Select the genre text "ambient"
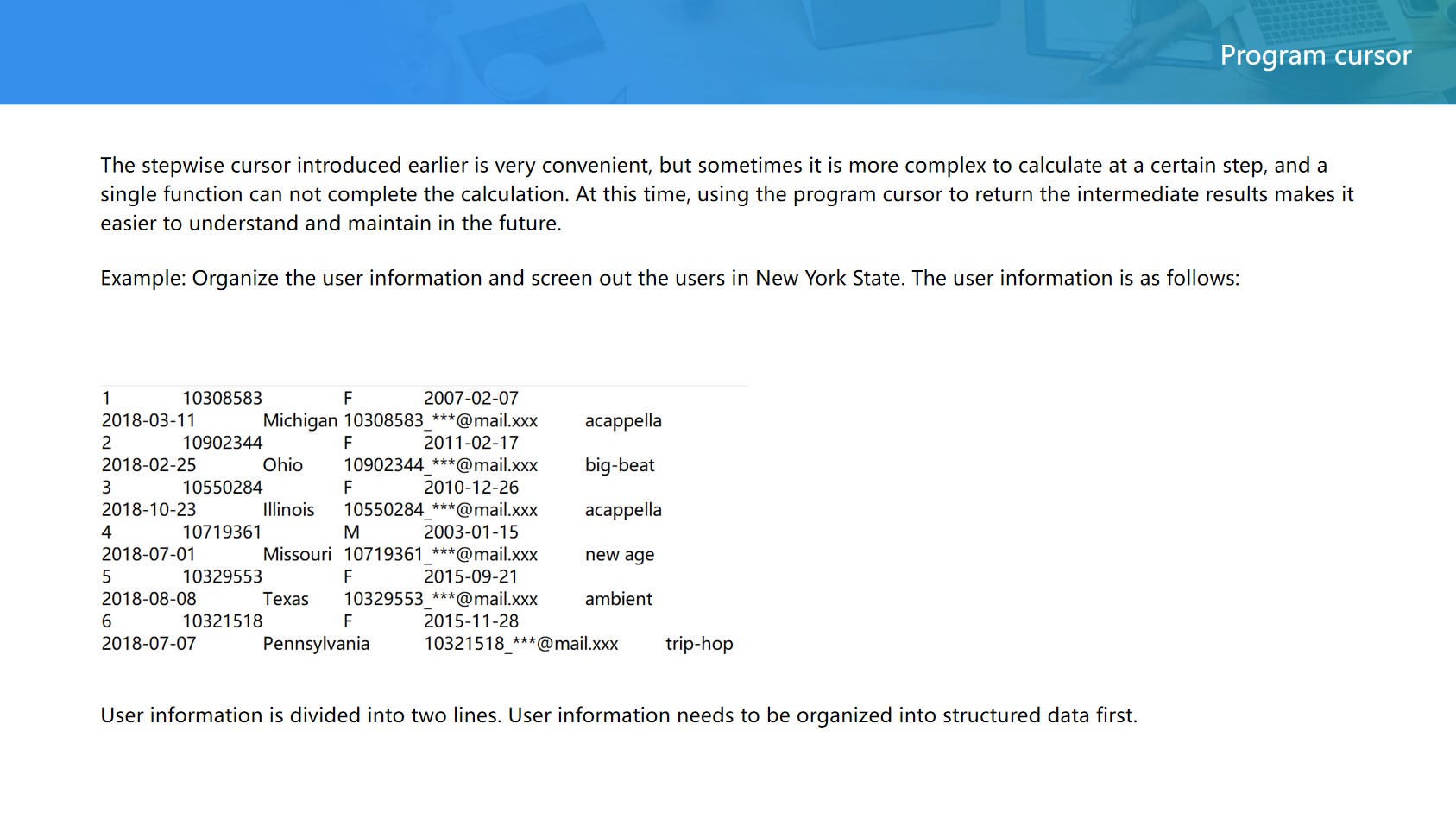Viewport: 1456px width, 819px height. pyautogui.click(x=618, y=599)
